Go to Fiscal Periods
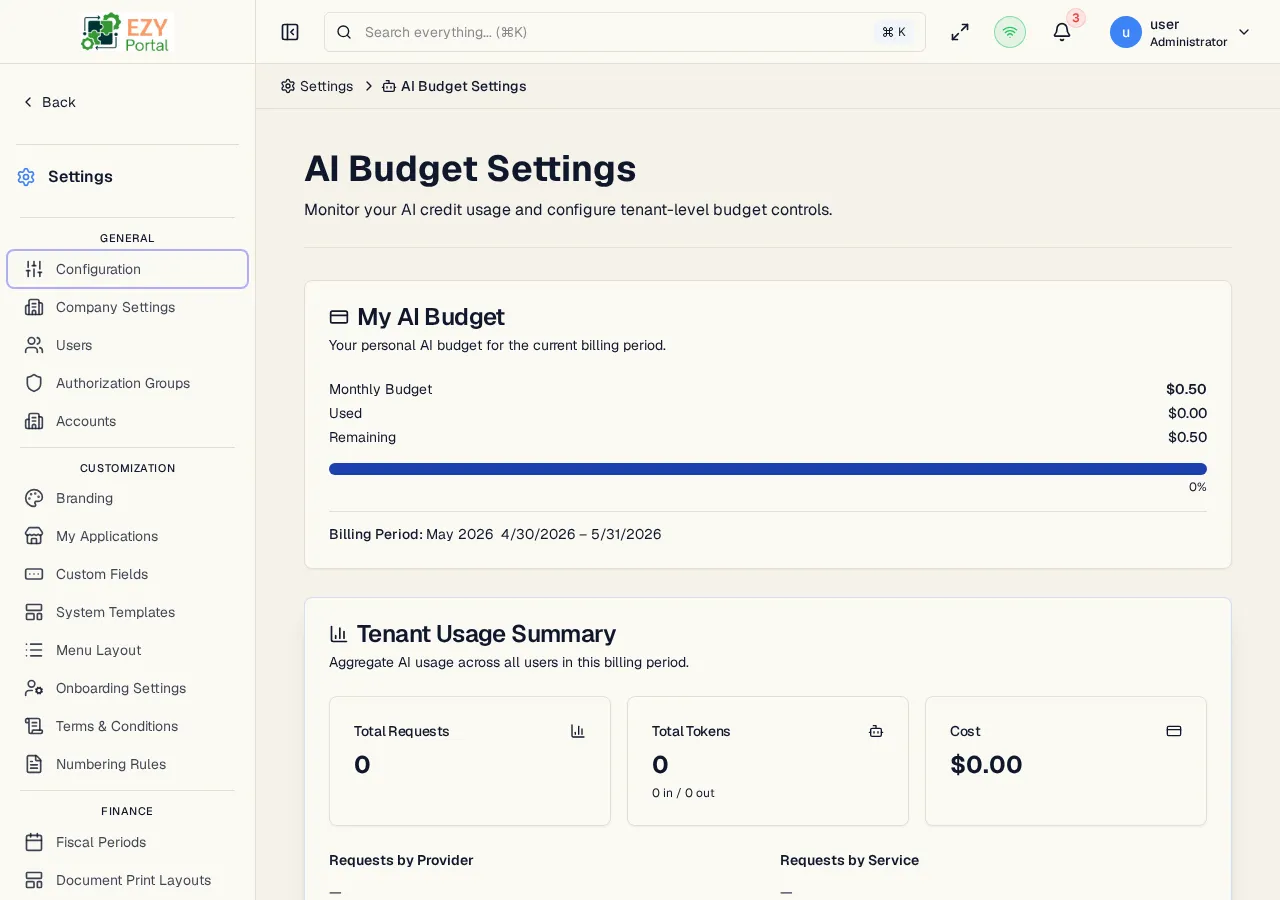 tap(127, 842)
